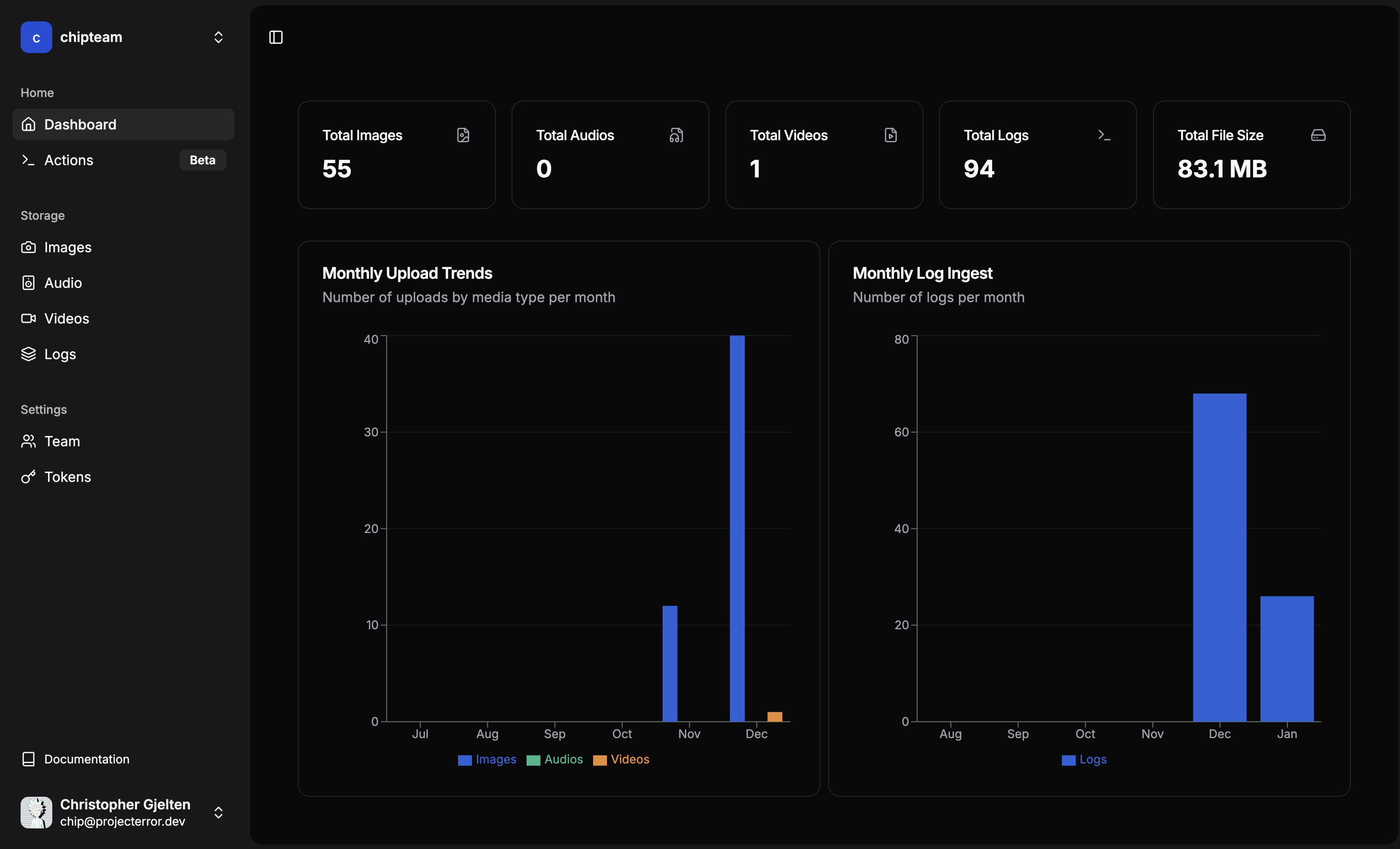Click the Total File Size drive icon
This screenshot has width=1400, height=849.
[1318, 135]
